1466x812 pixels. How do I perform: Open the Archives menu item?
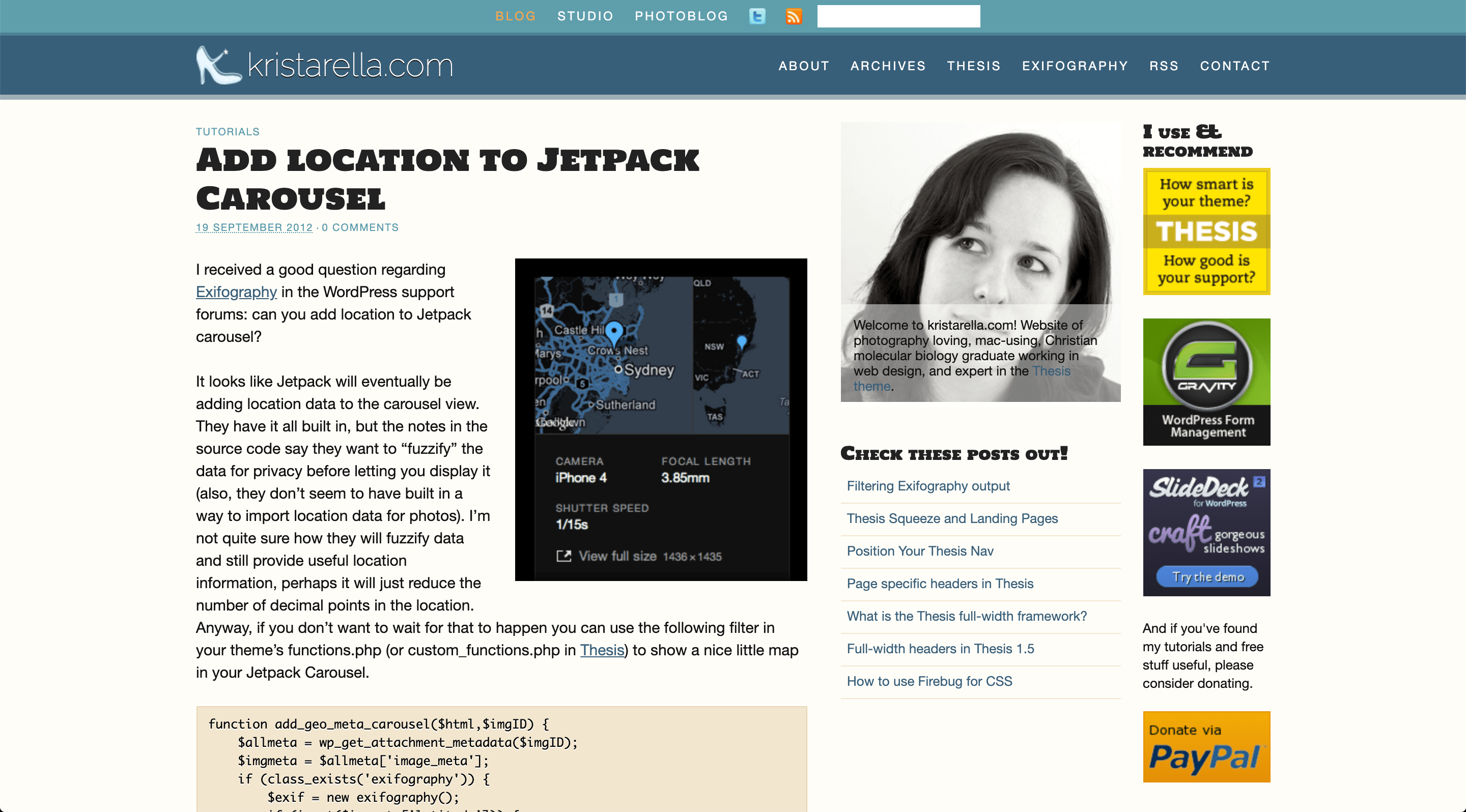tap(888, 66)
